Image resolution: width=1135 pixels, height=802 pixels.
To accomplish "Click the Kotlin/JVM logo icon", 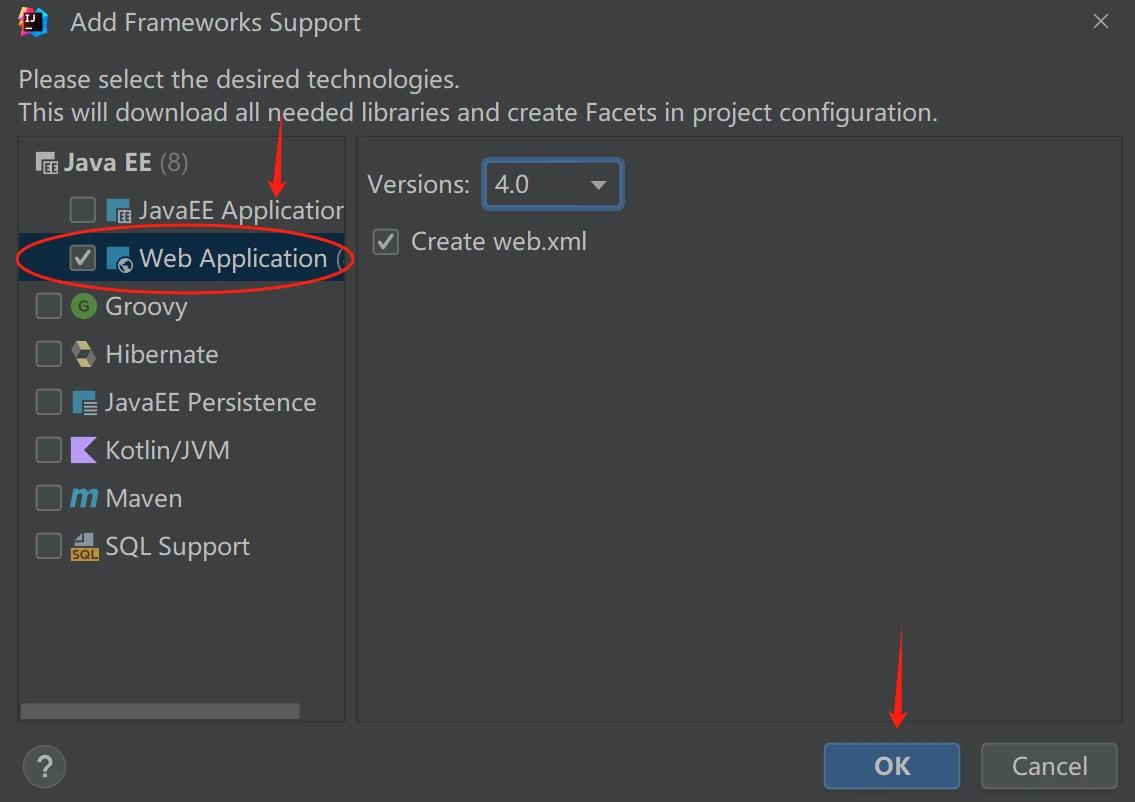I will pyautogui.click(x=84, y=450).
